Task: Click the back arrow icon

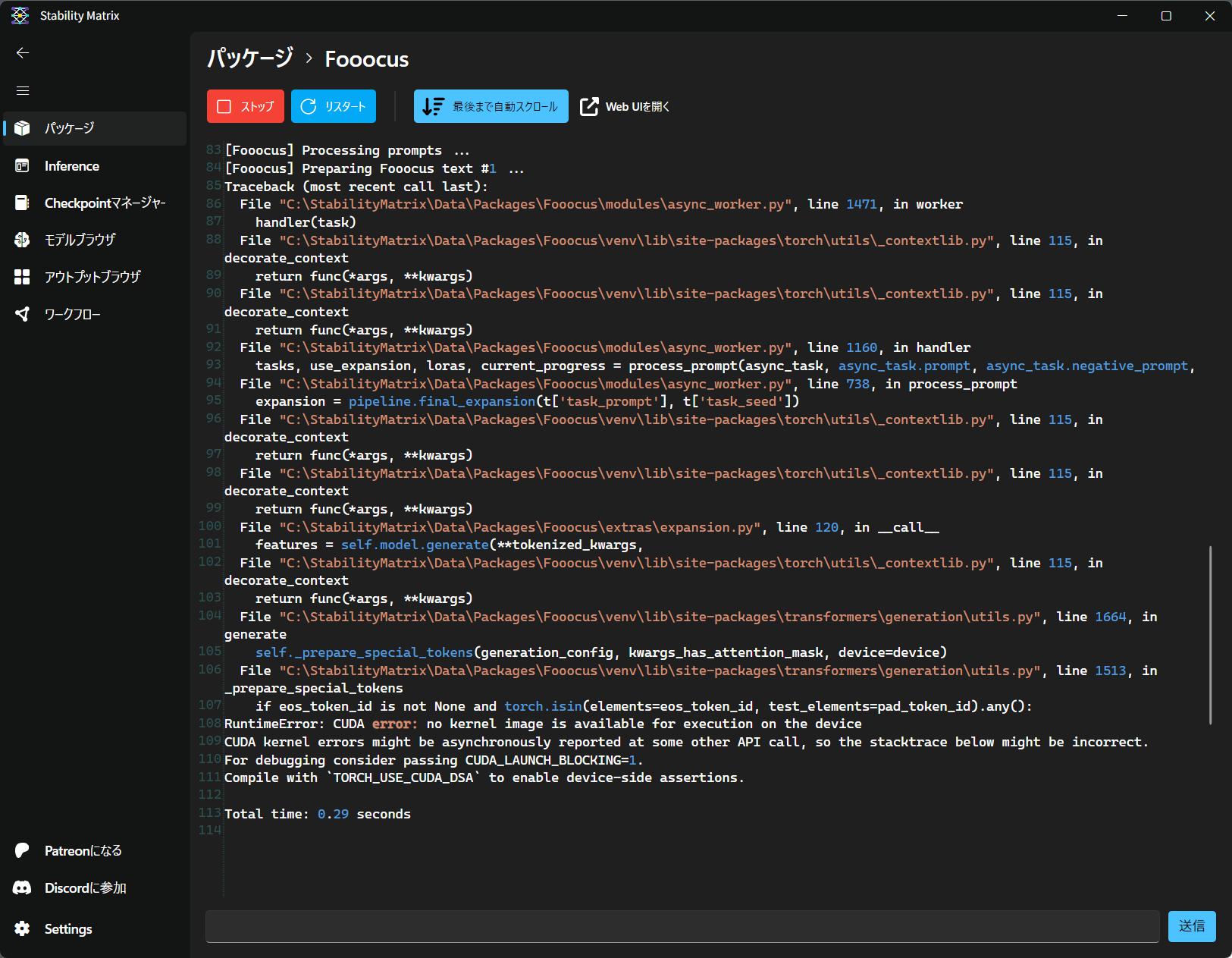Action: (x=23, y=53)
